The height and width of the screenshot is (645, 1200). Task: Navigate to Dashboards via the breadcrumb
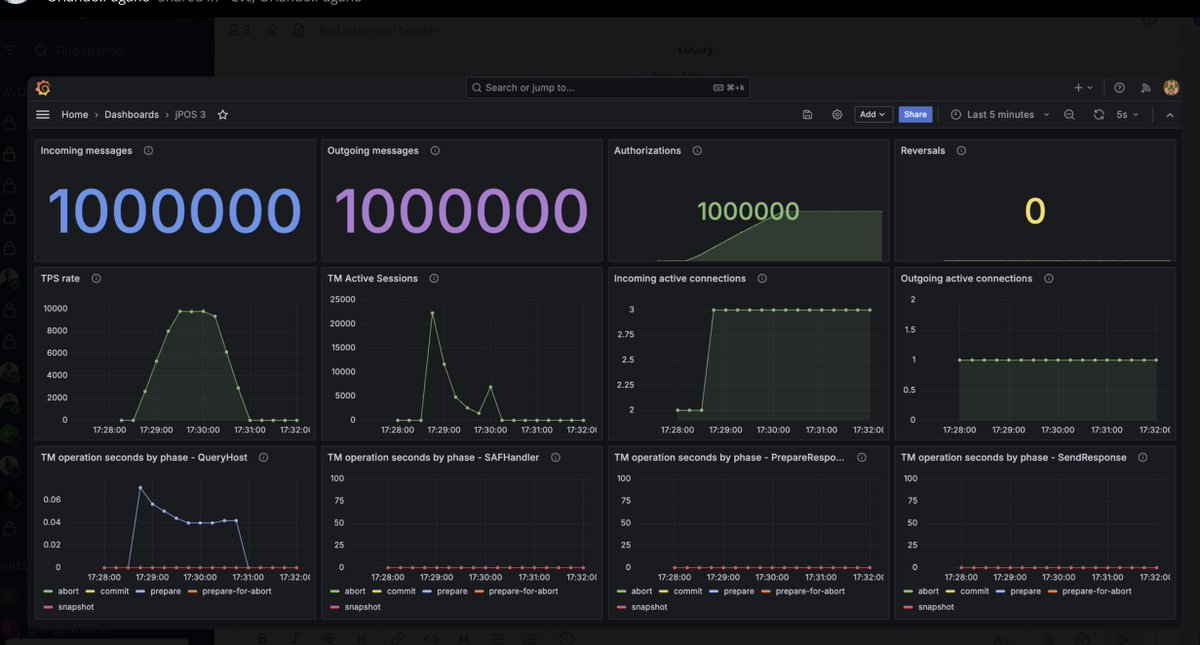coord(131,114)
